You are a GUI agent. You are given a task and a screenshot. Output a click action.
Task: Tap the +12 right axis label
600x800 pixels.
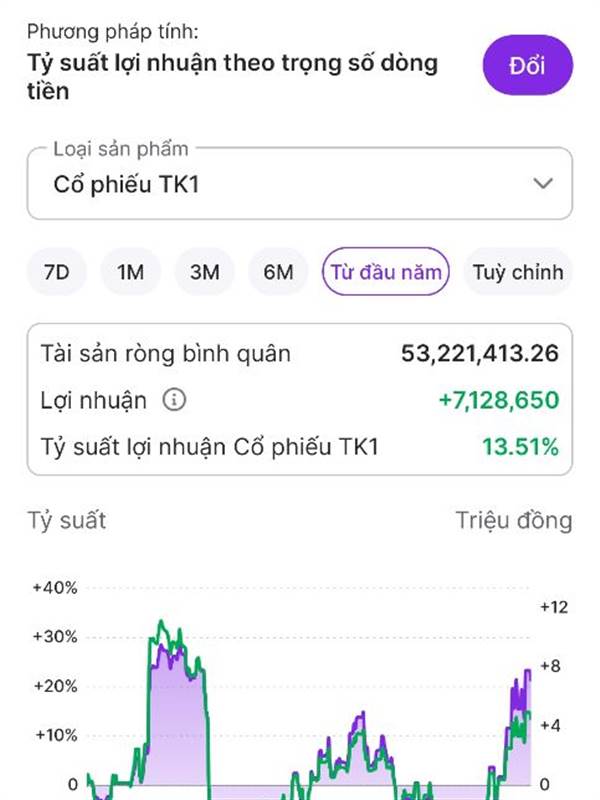click(553, 606)
